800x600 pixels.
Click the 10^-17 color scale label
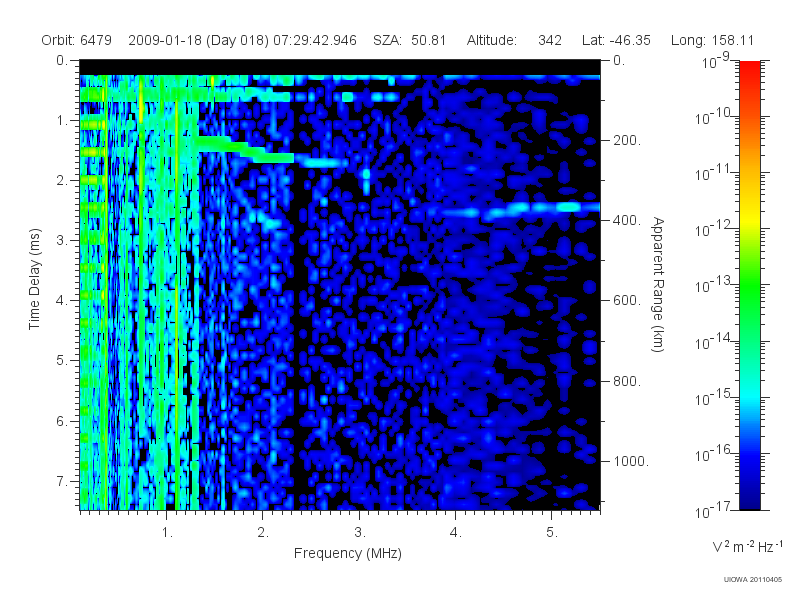712,511
